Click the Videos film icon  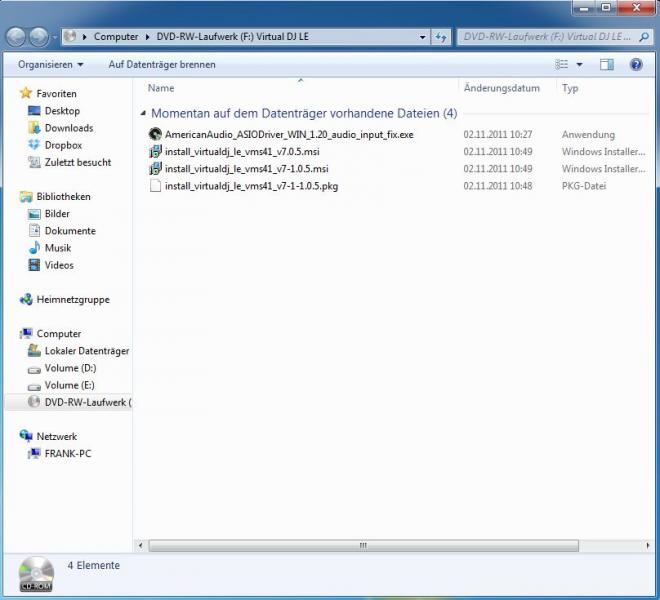tap(34, 265)
